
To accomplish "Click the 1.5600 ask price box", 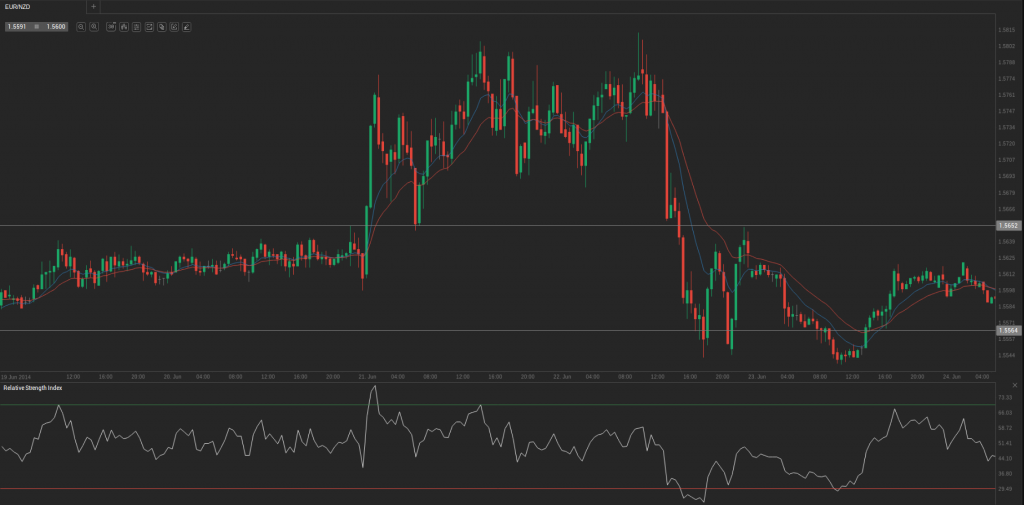I will 55,27.
